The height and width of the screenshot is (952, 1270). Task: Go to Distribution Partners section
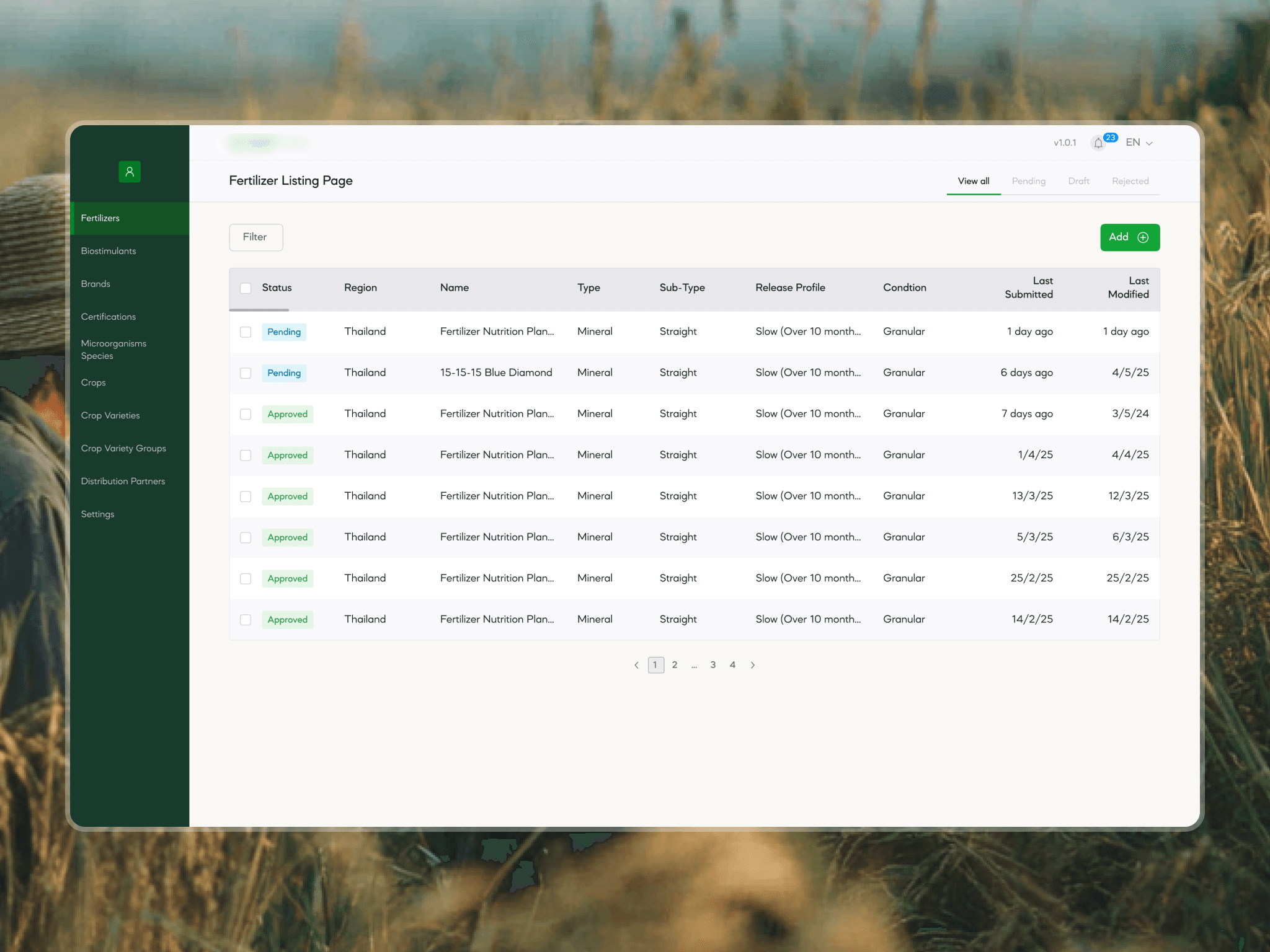point(123,481)
